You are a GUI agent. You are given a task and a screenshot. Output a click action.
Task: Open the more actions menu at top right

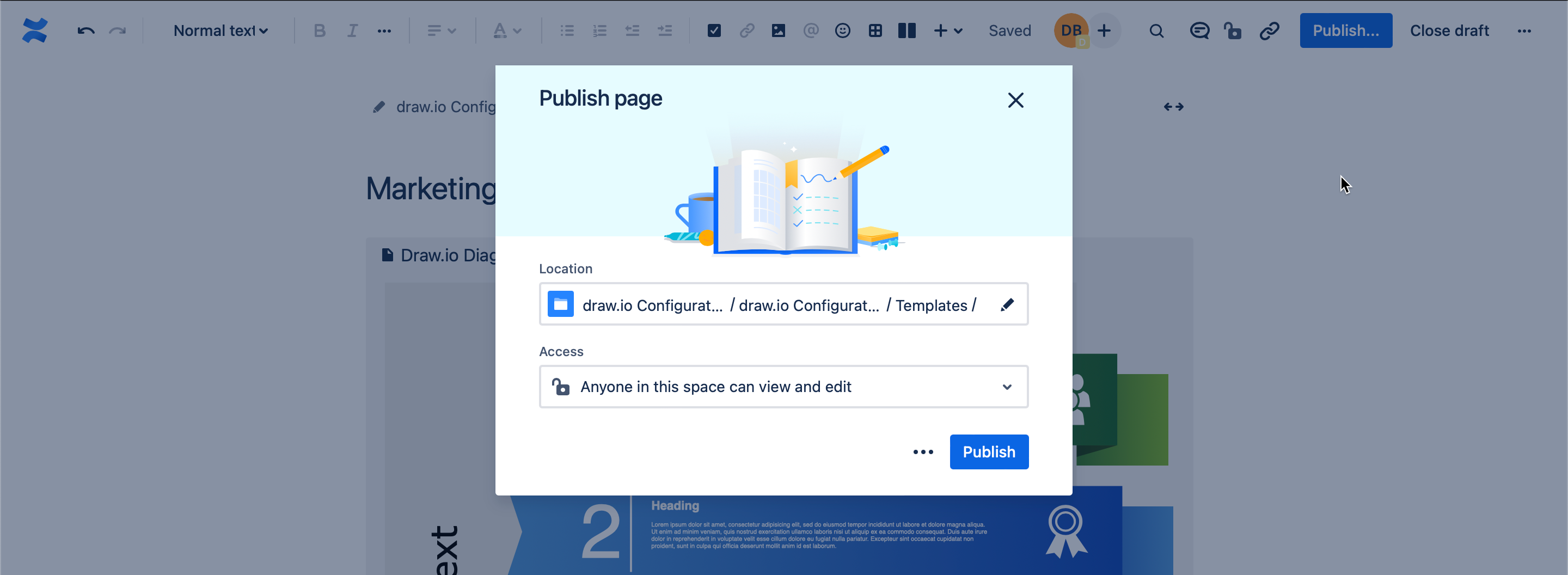pyautogui.click(x=1526, y=30)
